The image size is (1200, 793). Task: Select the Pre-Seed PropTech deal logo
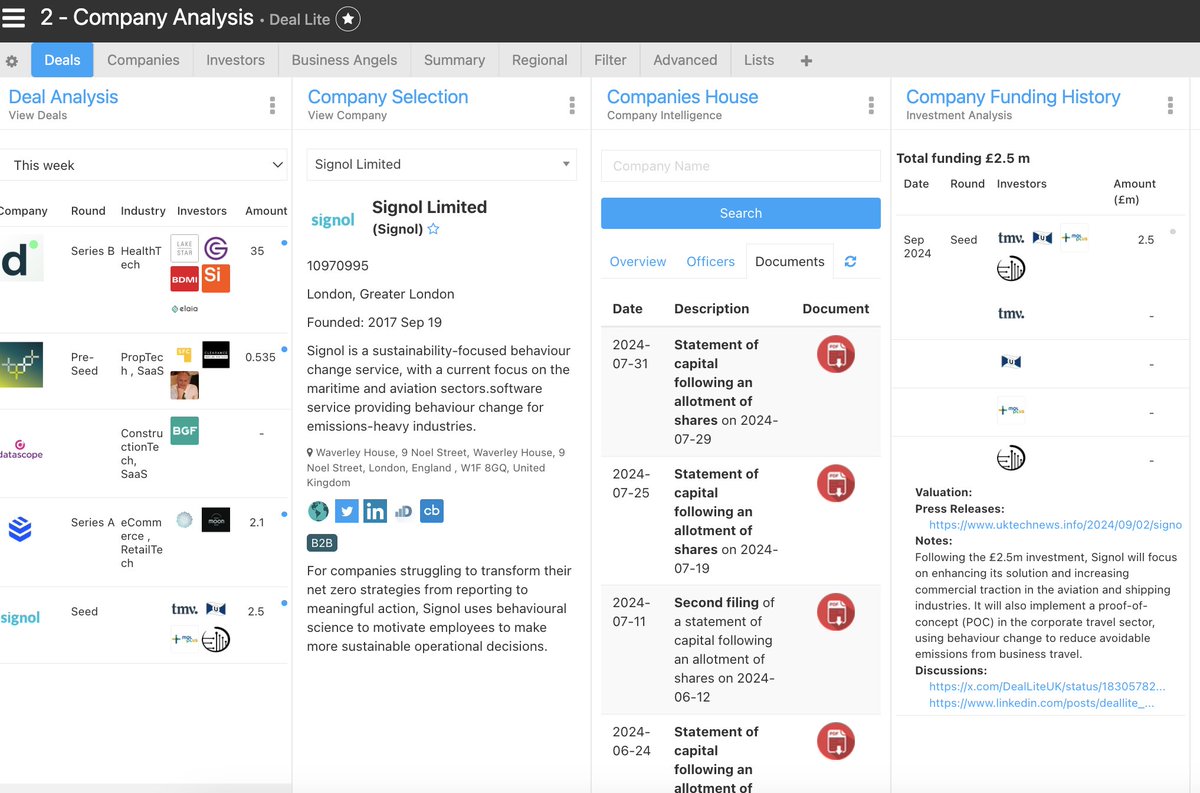[x=21, y=364]
